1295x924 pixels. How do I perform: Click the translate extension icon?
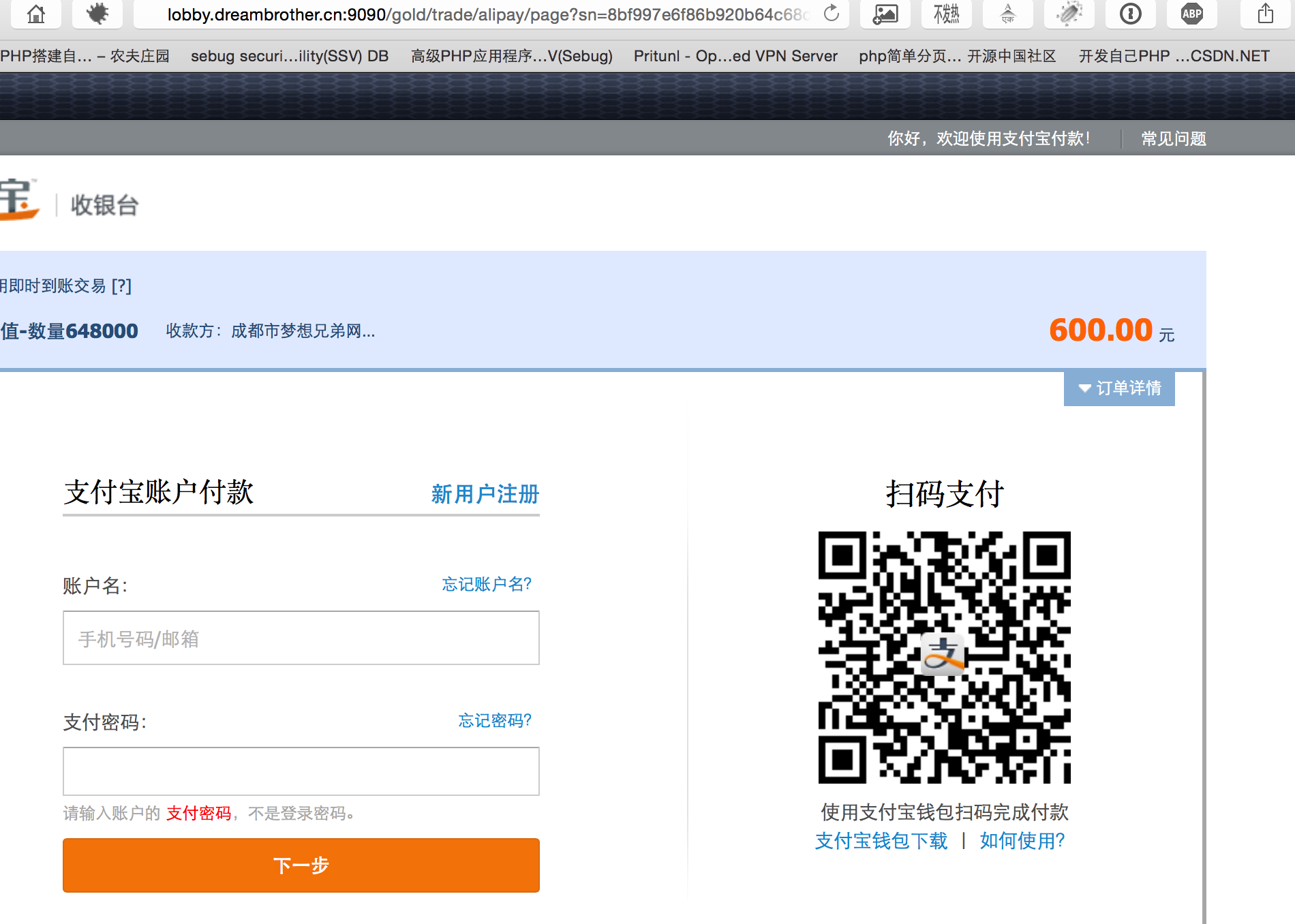[1008, 13]
